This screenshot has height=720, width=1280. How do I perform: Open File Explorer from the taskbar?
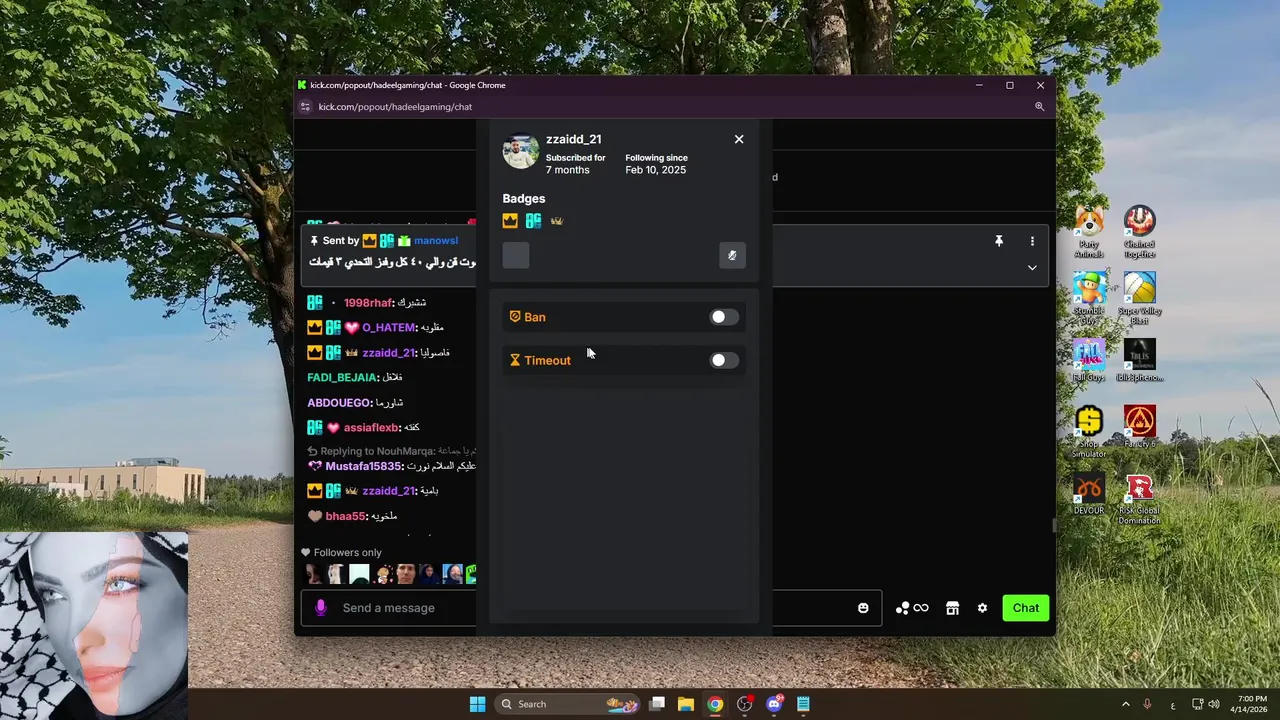pyautogui.click(x=686, y=704)
